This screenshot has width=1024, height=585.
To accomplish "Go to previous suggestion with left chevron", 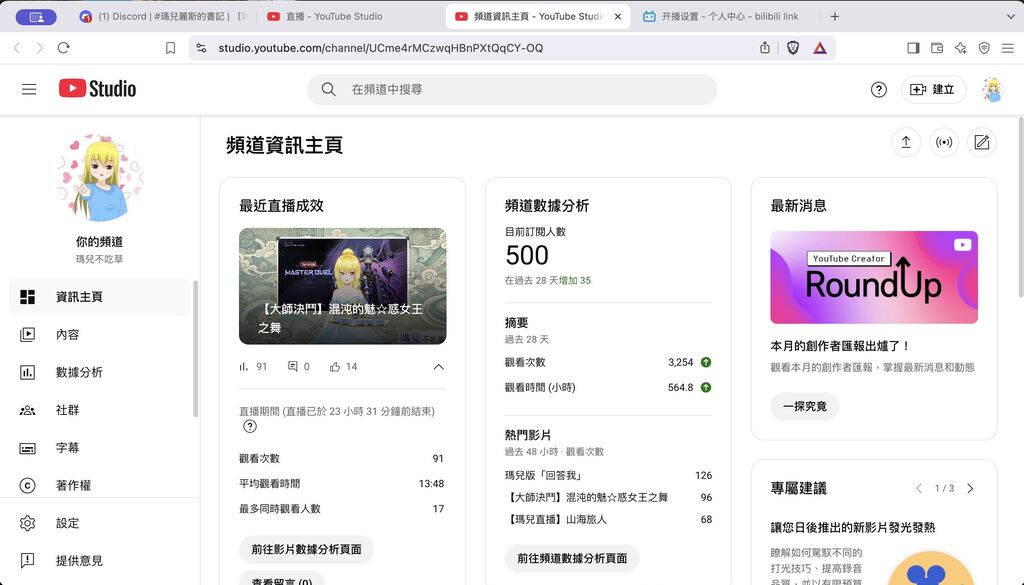I will pos(919,488).
